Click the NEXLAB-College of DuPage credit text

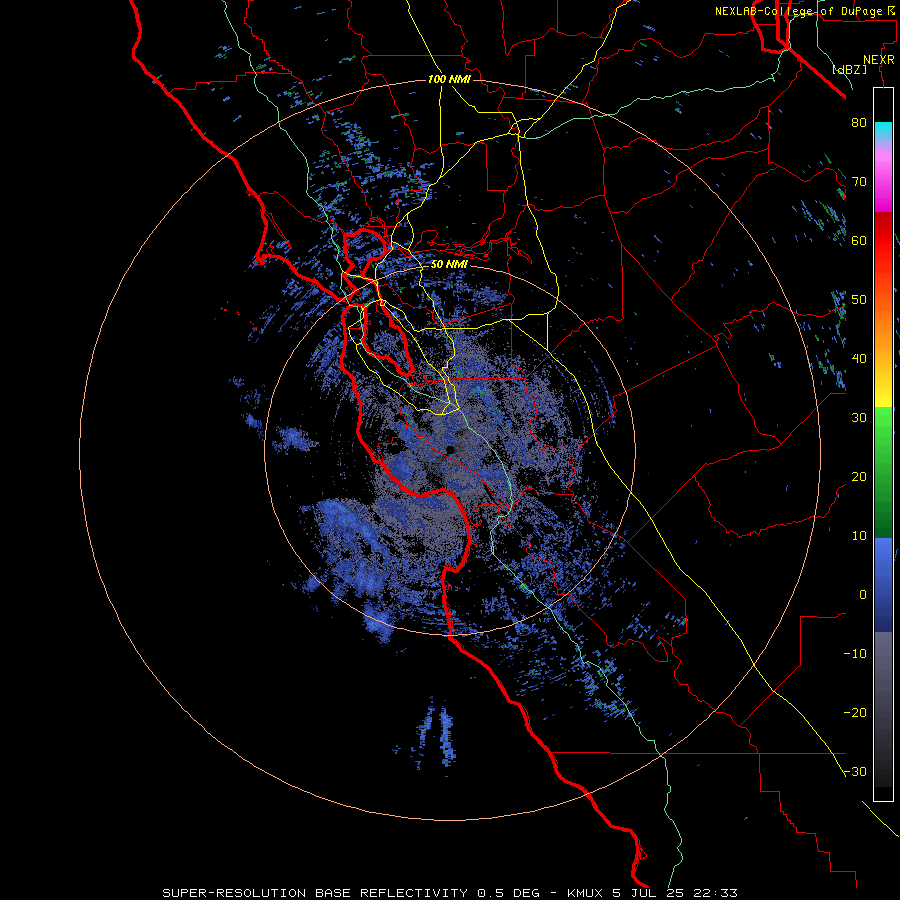[804, 11]
